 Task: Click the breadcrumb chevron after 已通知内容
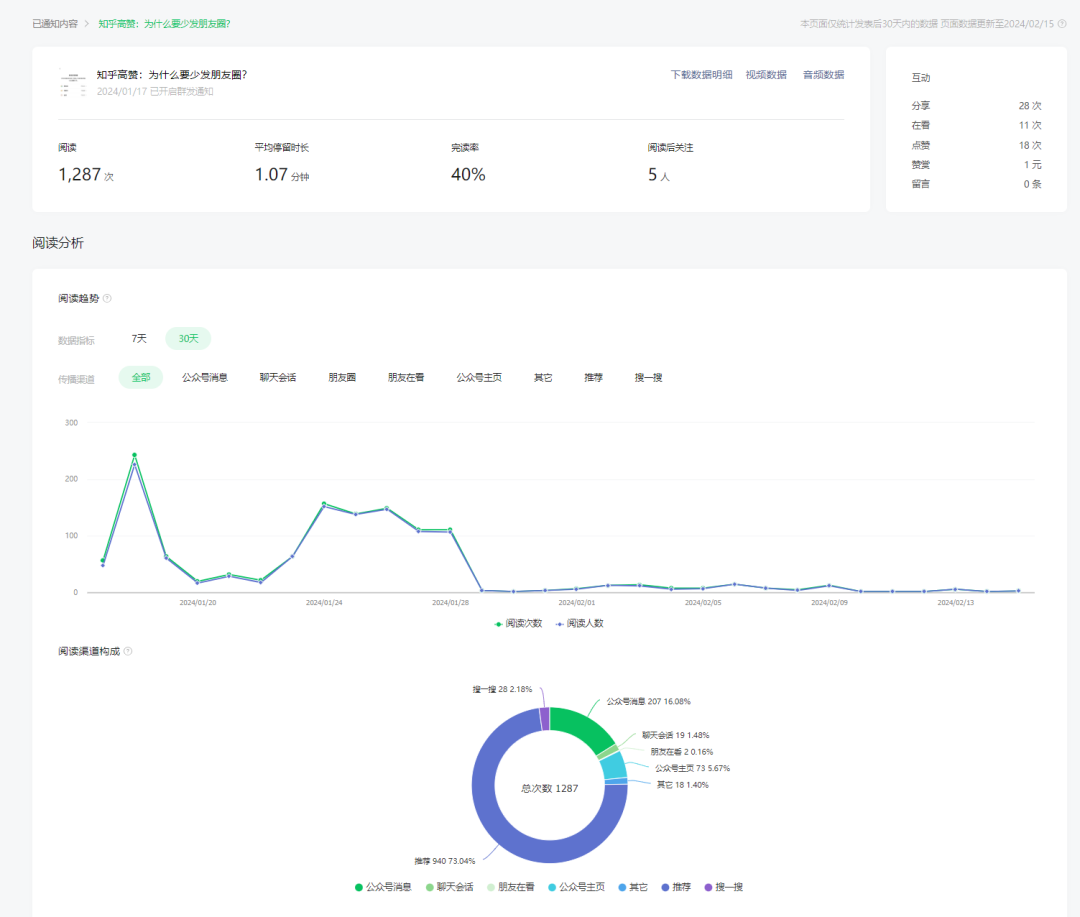tap(87, 23)
